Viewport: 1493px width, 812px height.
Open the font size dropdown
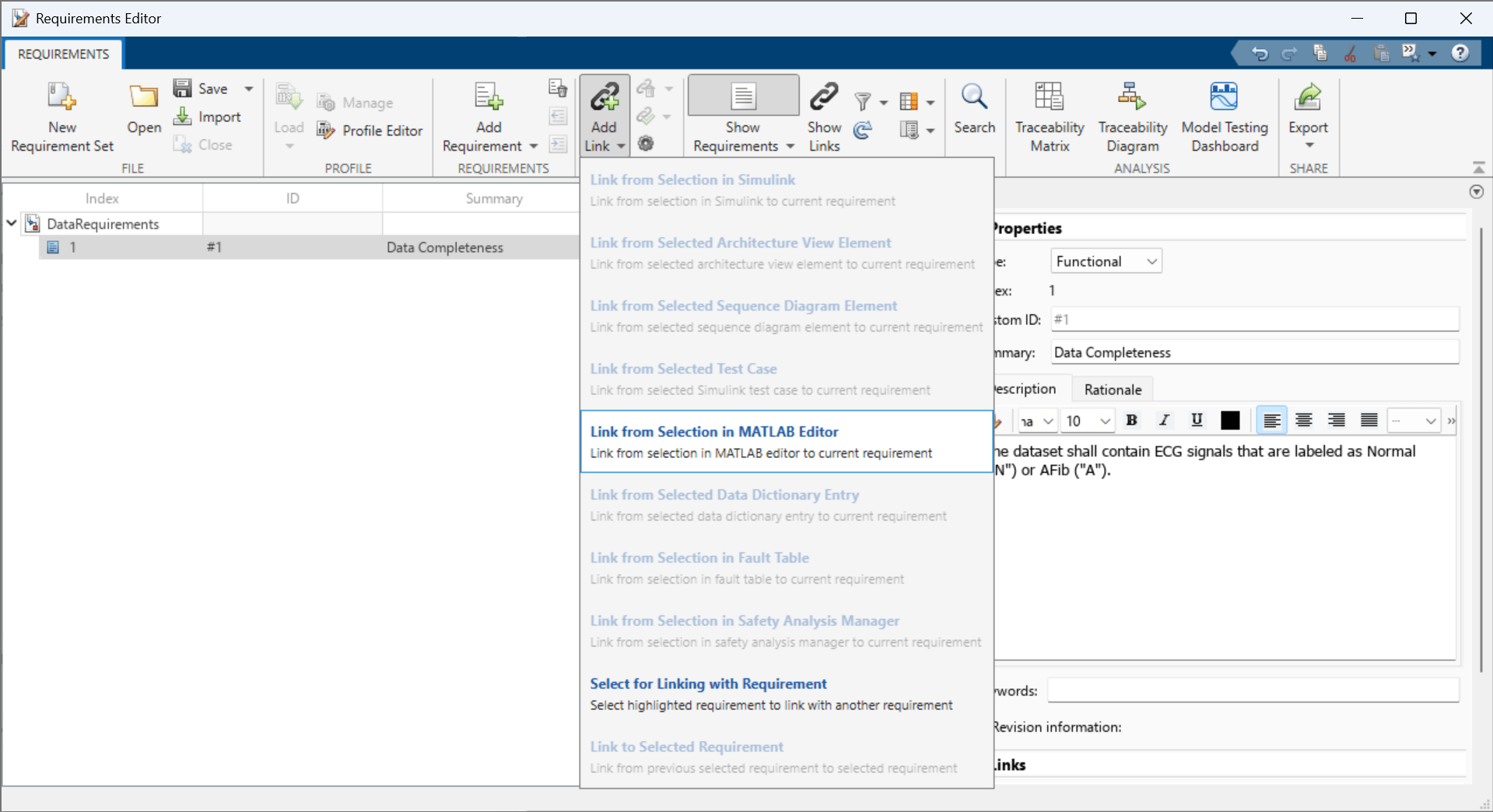pyautogui.click(x=1086, y=420)
